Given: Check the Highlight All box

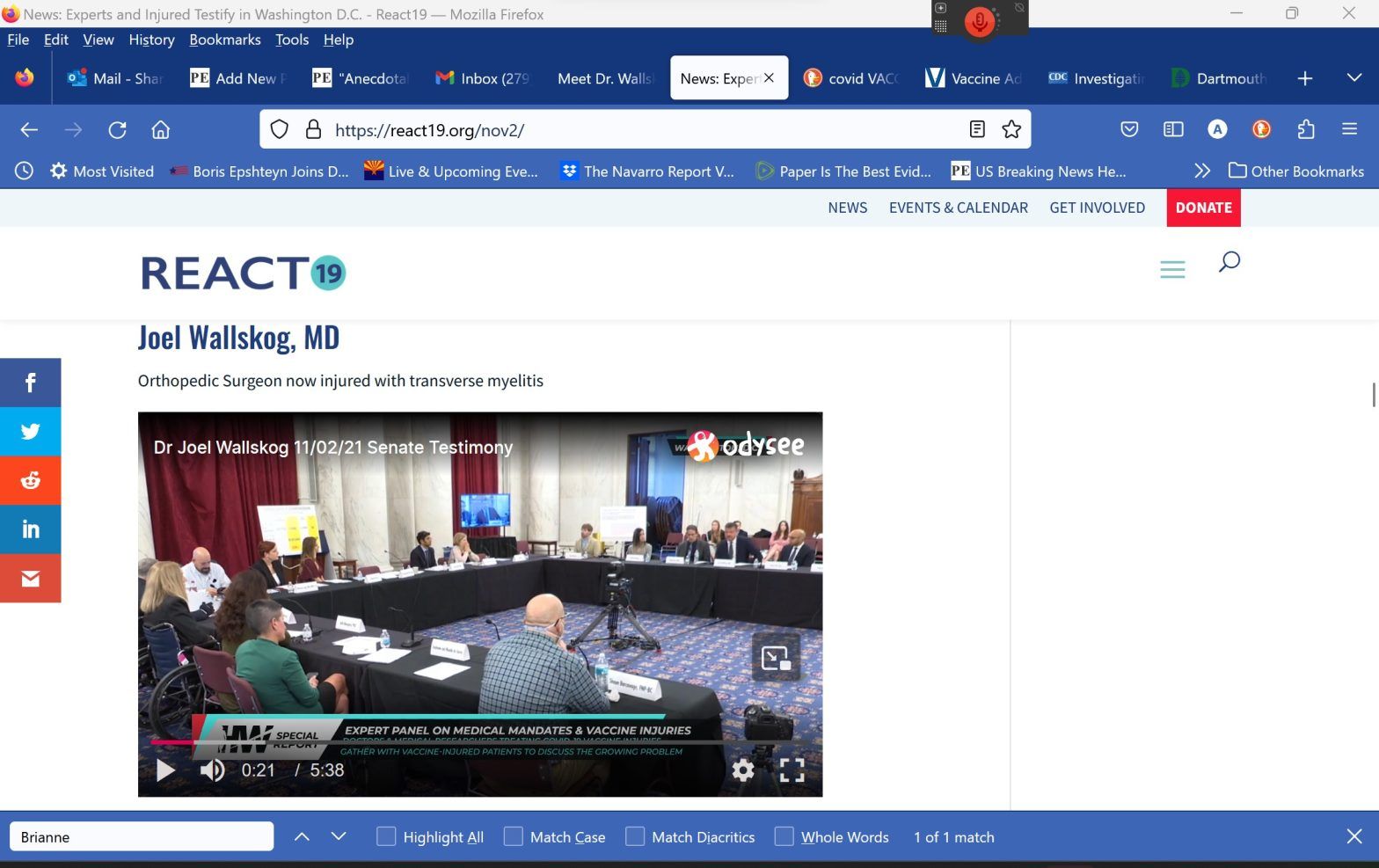Looking at the screenshot, I should click(386, 836).
